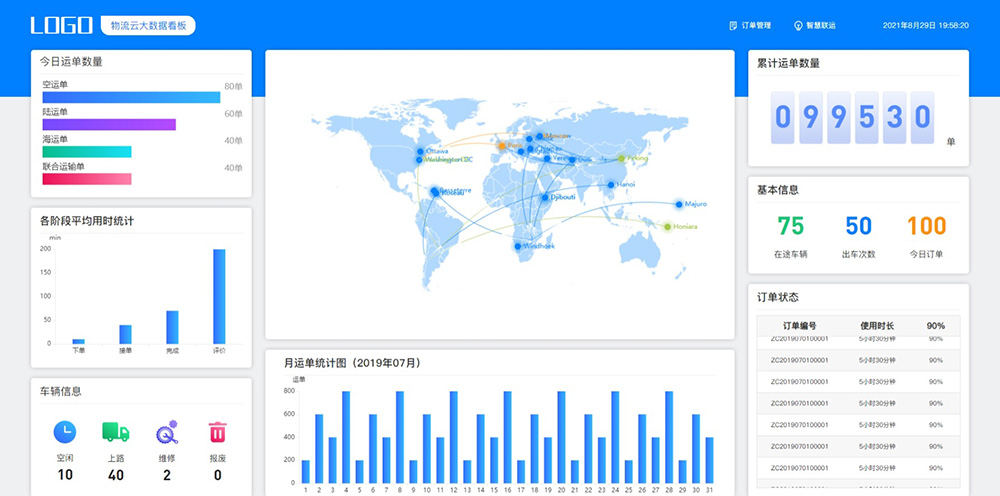Click the 60单 label beside 陆运单

(233, 114)
